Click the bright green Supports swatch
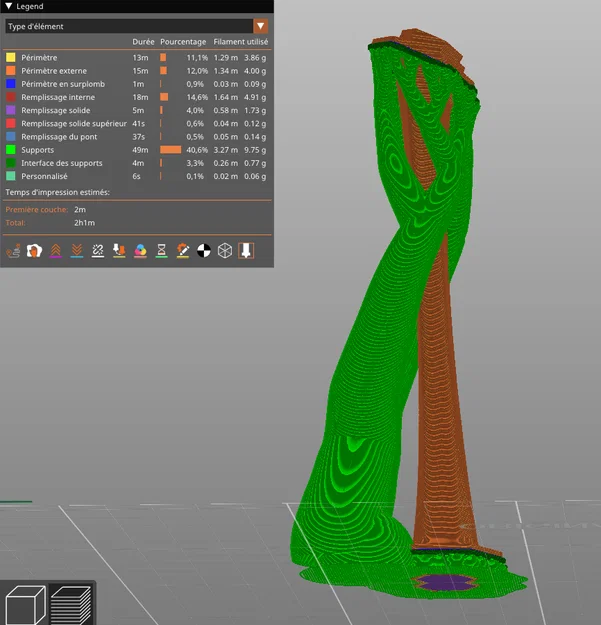Screen dimensions: 601x625 [11, 150]
